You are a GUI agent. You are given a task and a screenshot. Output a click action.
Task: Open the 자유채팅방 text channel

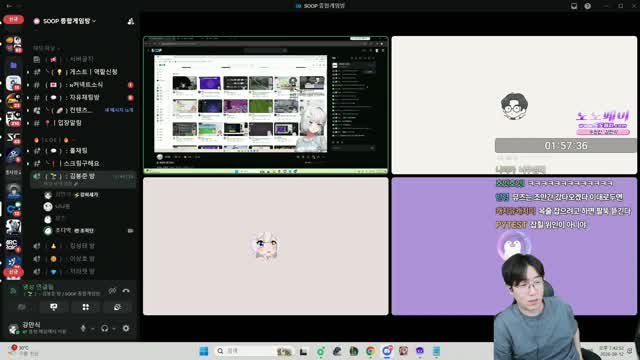tap(84, 98)
